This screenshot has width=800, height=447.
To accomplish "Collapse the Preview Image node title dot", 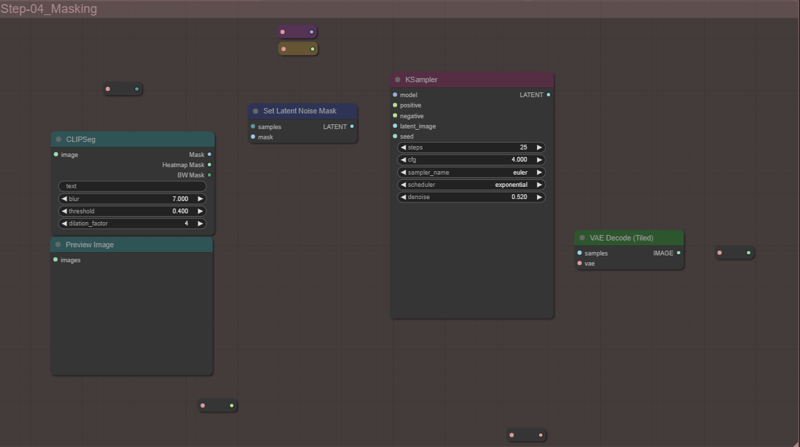I will point(58,244).
